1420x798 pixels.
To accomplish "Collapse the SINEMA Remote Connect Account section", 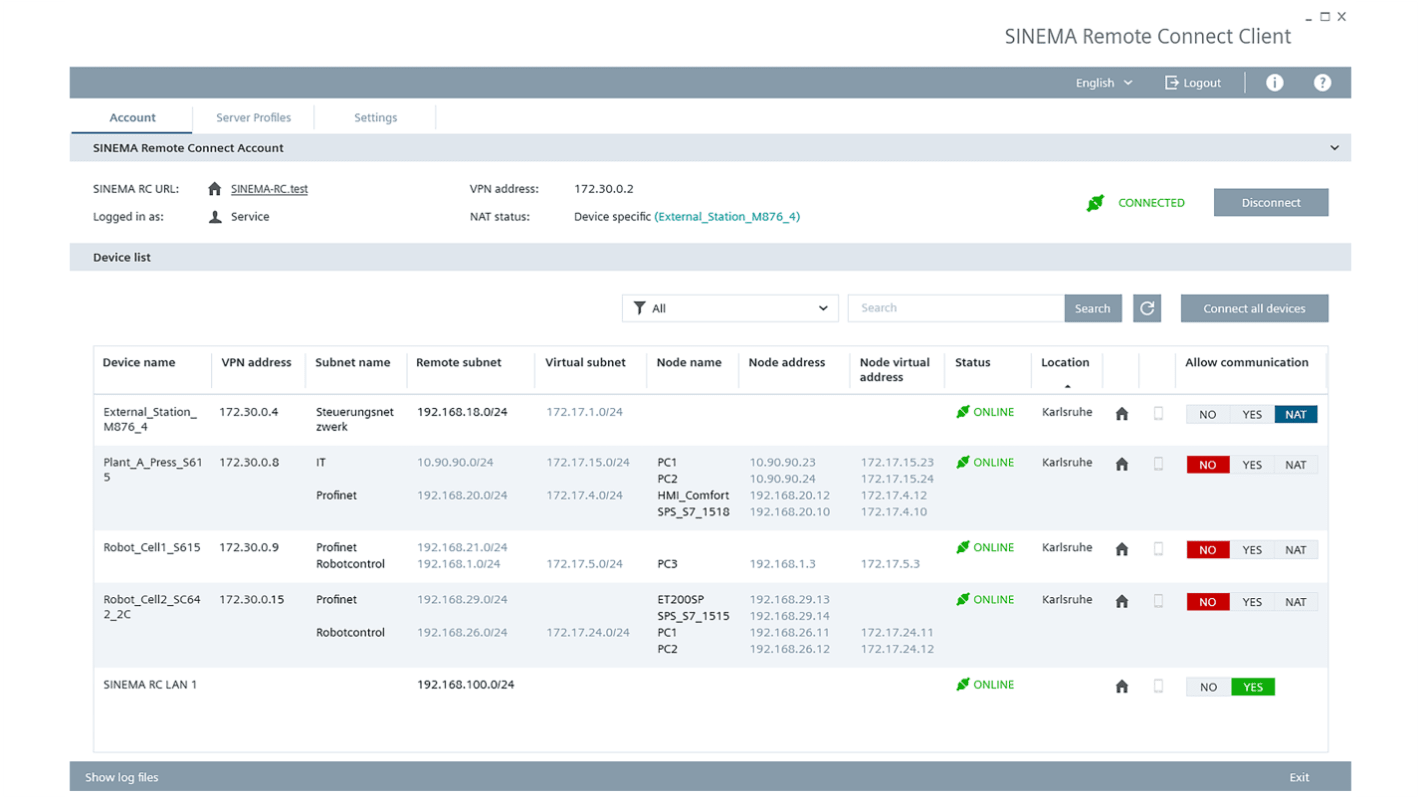I will coord(1334,148).
